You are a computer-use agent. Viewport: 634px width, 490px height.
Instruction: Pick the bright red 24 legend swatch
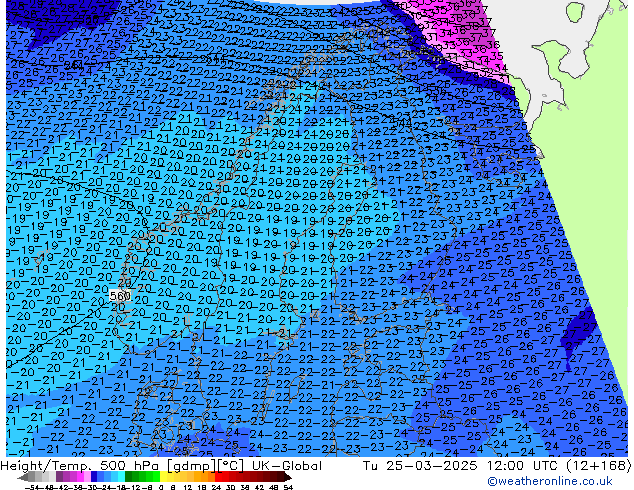tap(218, 478)
